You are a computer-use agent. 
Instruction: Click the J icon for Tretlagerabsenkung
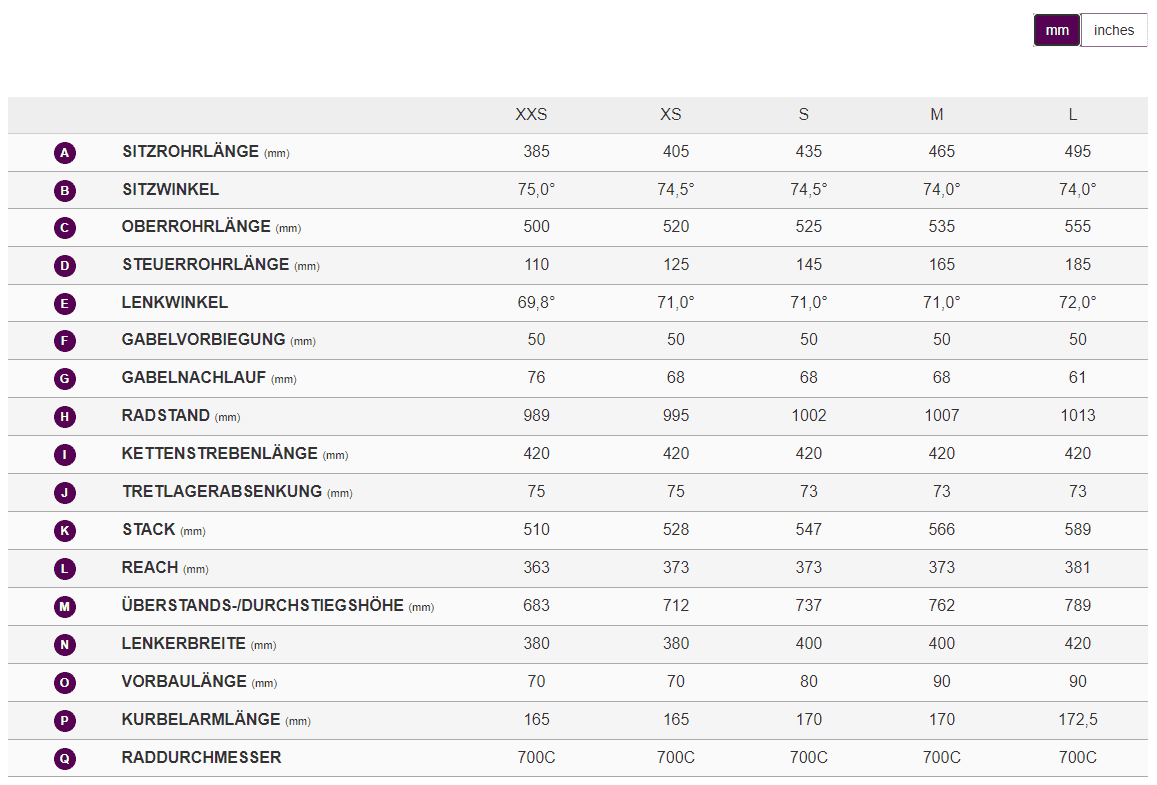click(x=65, y=492)
